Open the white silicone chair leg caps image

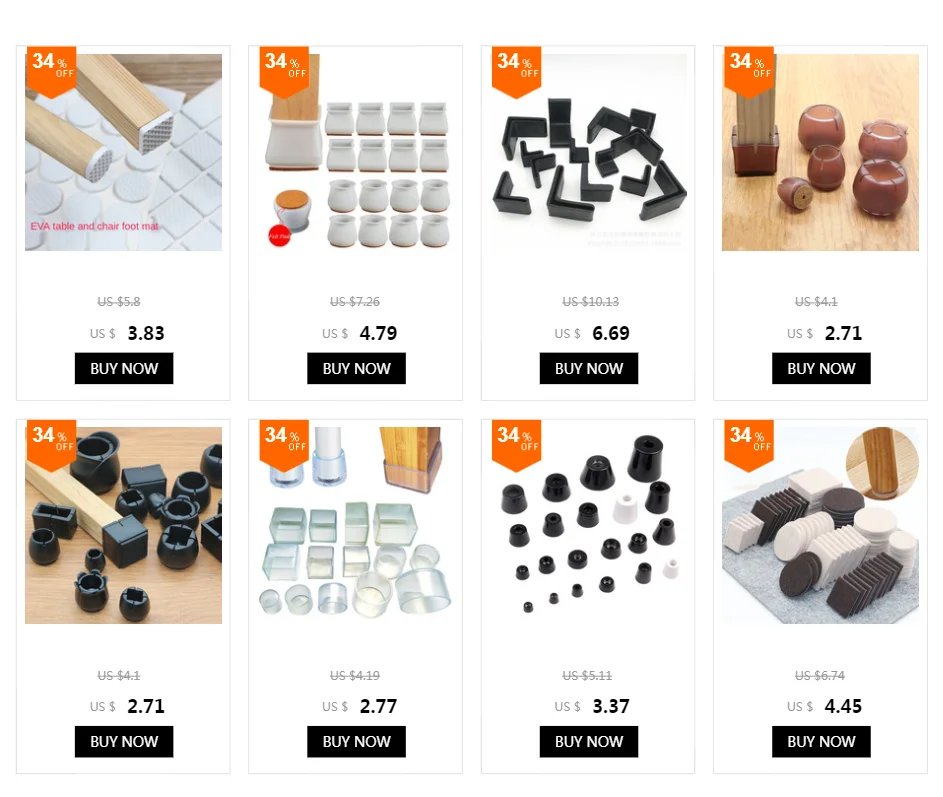tap(356, 152)
